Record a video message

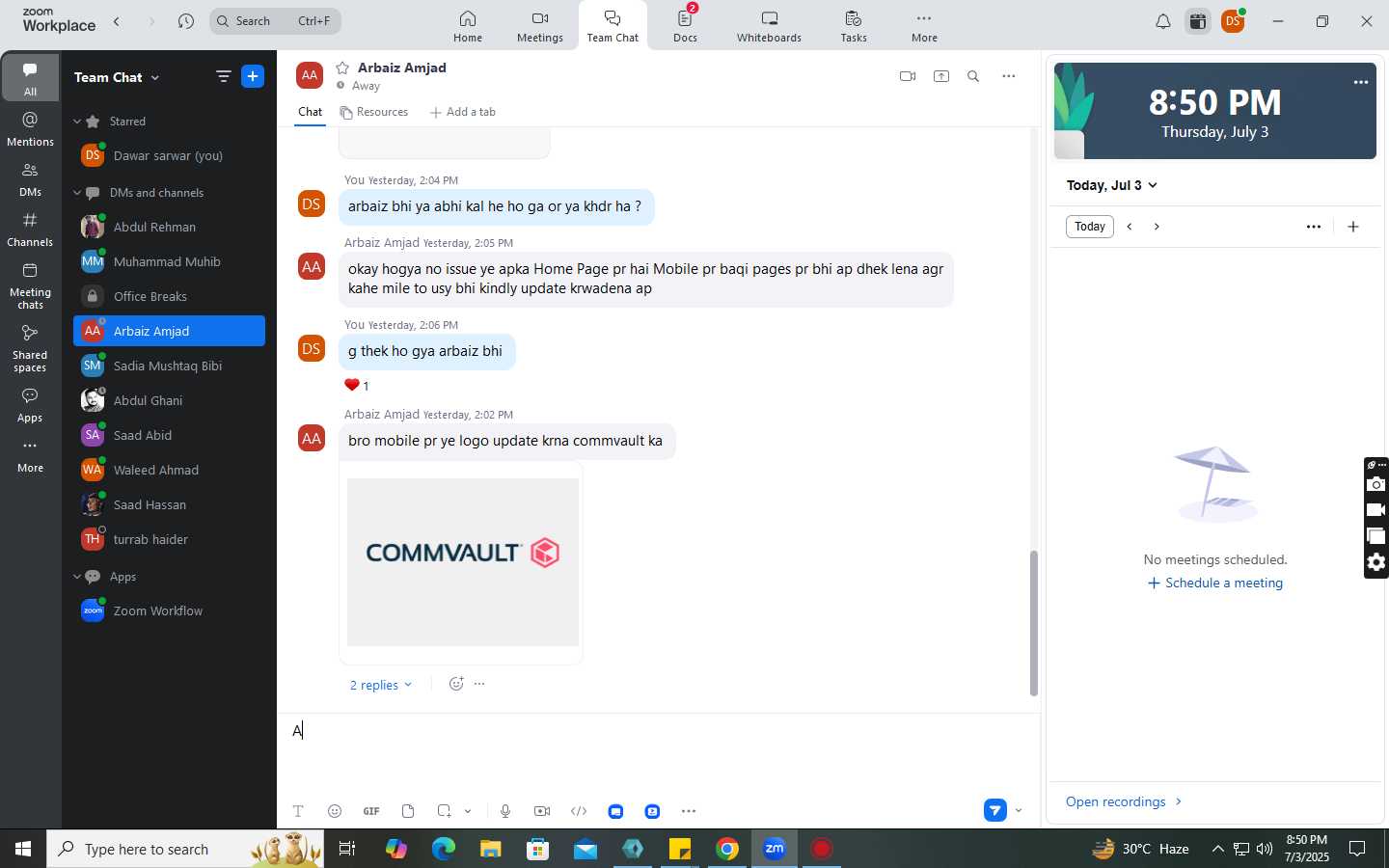542,811
